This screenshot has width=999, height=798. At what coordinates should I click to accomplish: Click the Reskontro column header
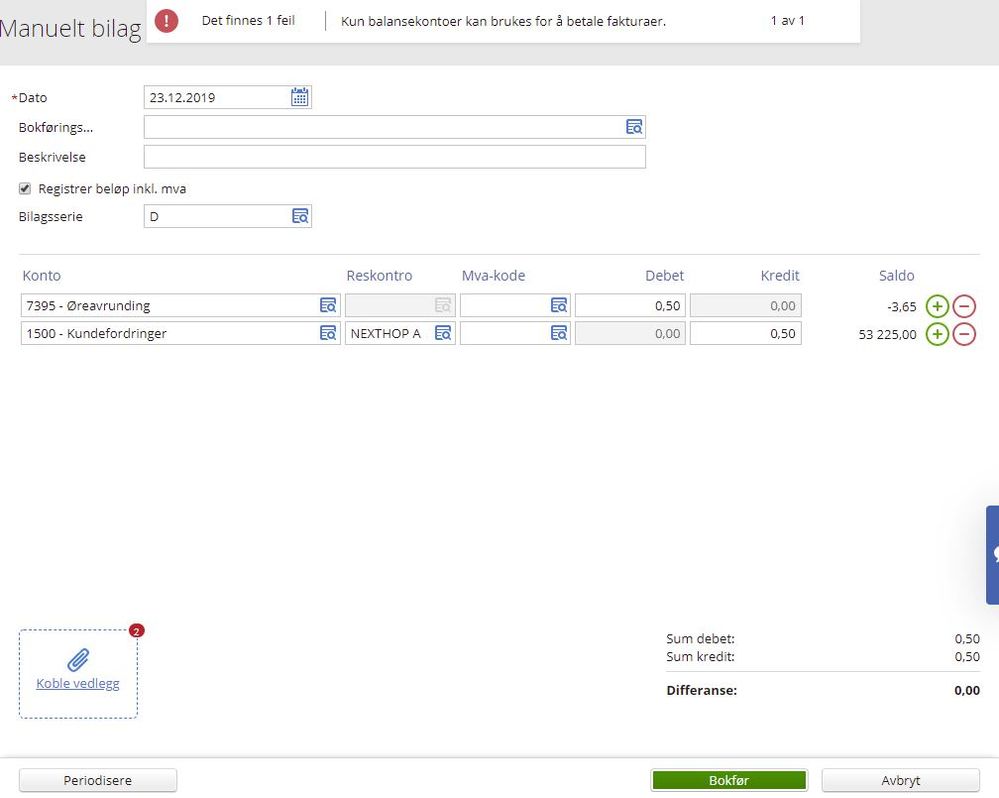[379, 276]
